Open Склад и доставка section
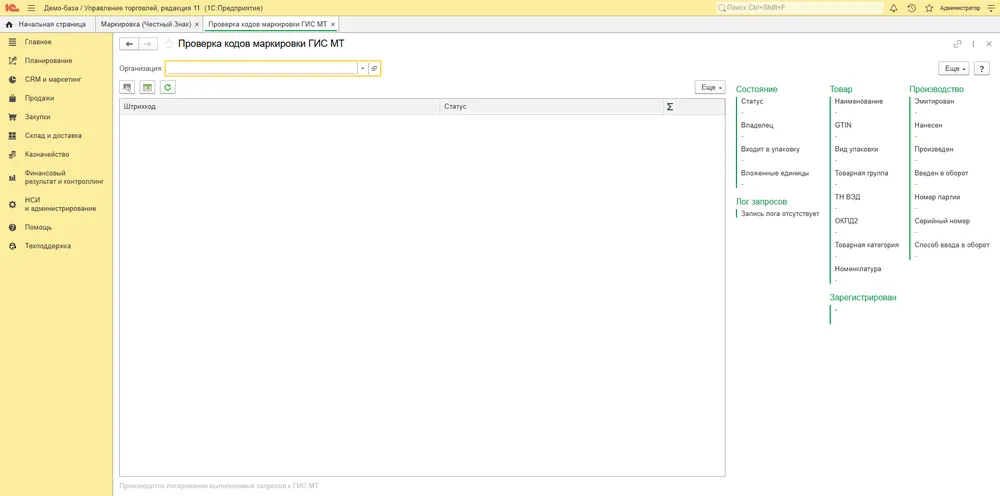1000x496 pixels. (56, 135)
